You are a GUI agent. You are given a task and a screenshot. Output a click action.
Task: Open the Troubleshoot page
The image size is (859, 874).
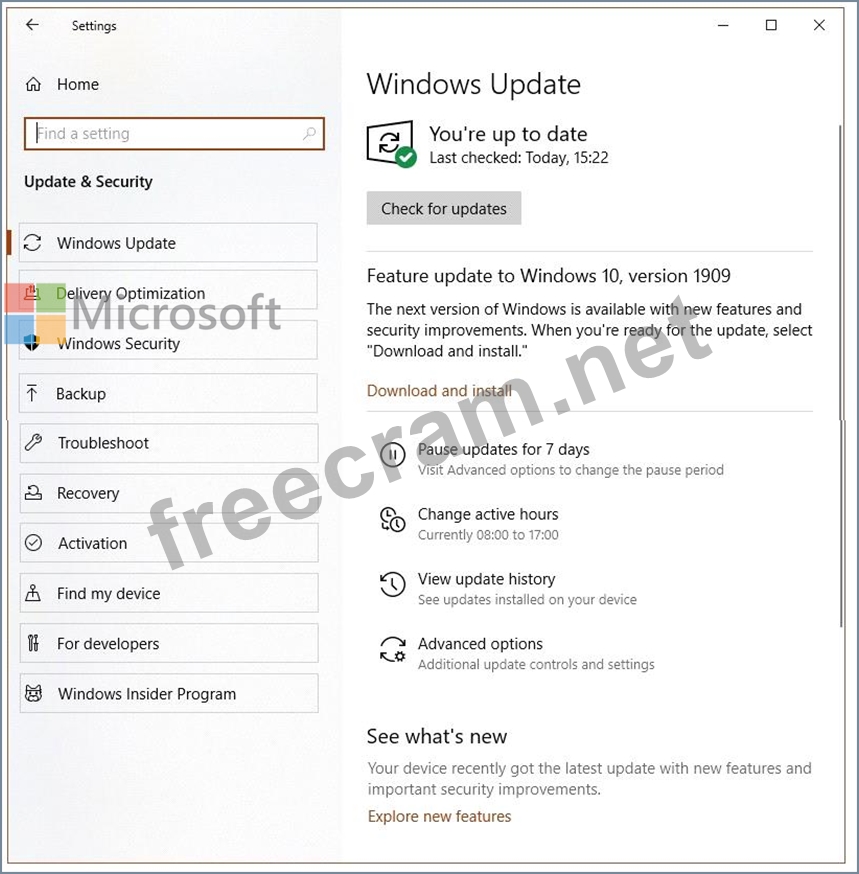tap(169, 443)
